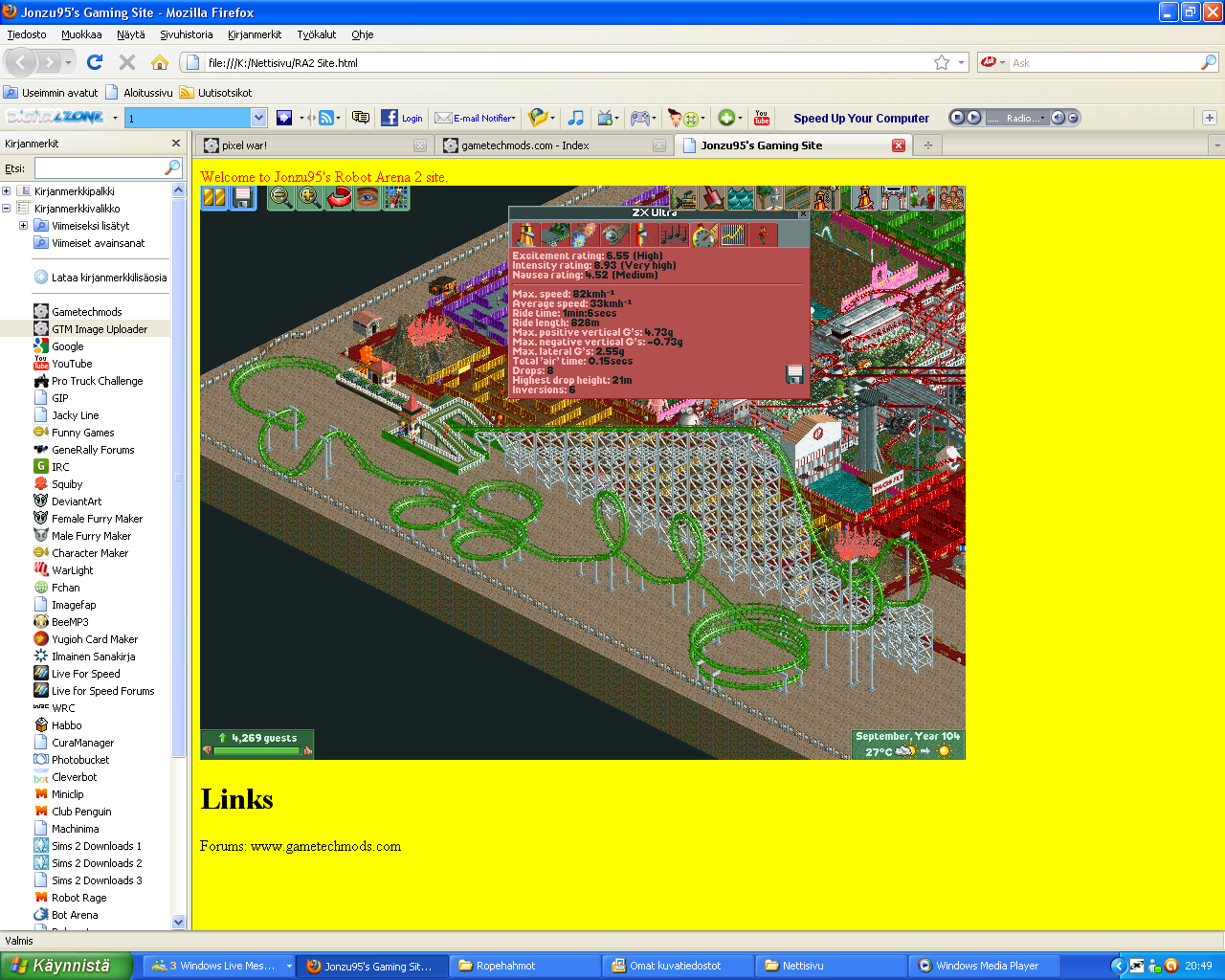Close the Kirjanmerkit sidebar panel
Image resolution: width=1225 pixels, height=980 pixels.
[x=175, y=144]
